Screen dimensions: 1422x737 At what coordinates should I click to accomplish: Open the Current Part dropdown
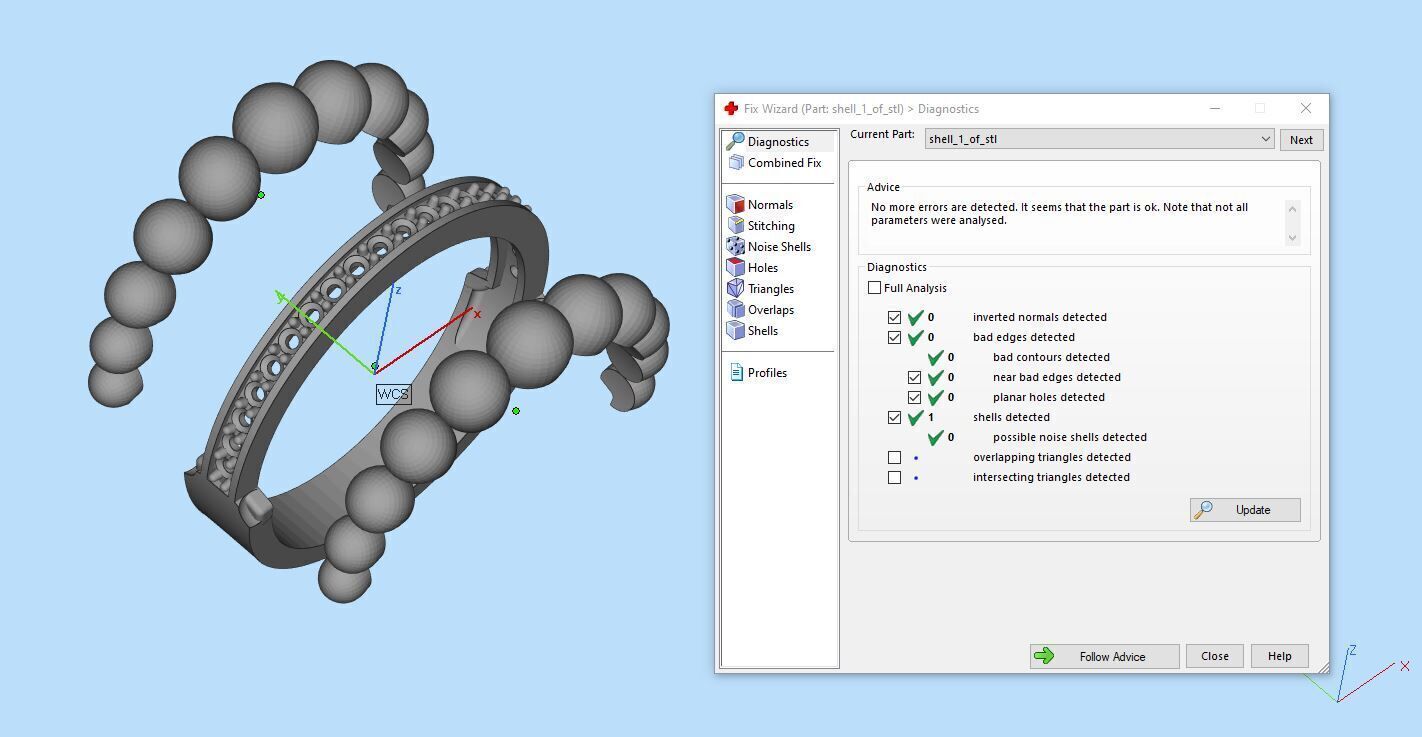coord(1099,139)
